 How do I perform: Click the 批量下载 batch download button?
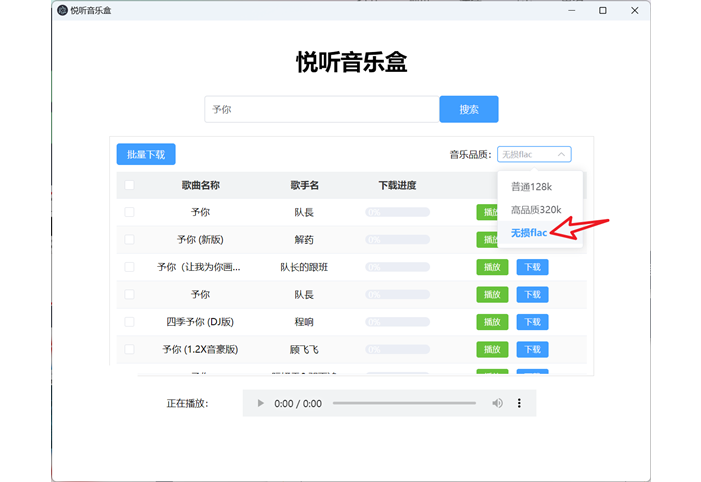[146, 154]
